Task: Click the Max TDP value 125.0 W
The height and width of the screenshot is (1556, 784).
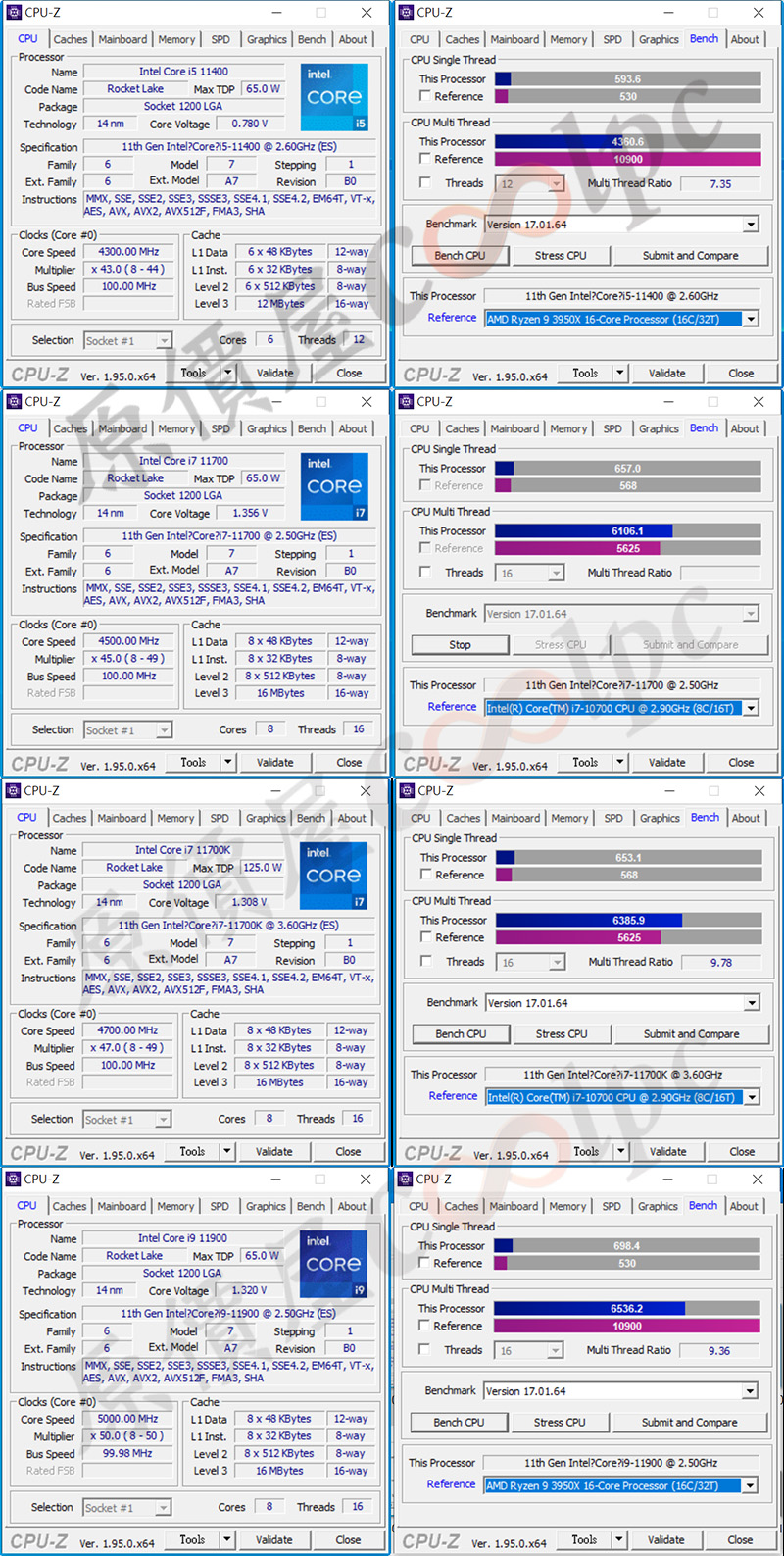Action: [263, 868]
